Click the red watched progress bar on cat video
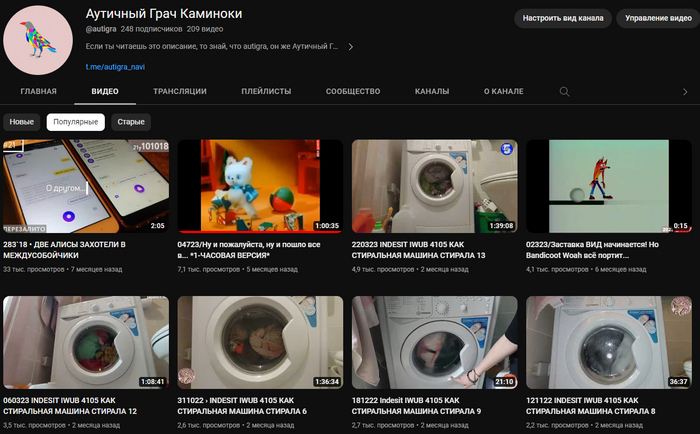700x434 pixels. coord(260,232)
